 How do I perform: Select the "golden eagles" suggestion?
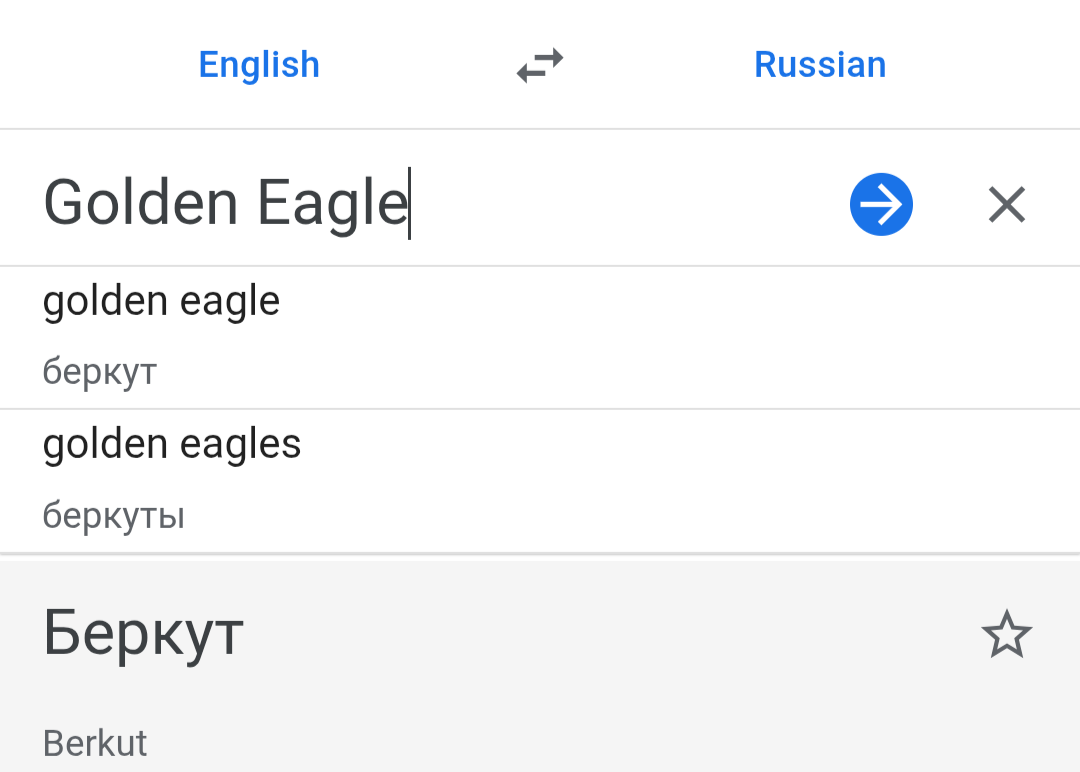[172, 444]
